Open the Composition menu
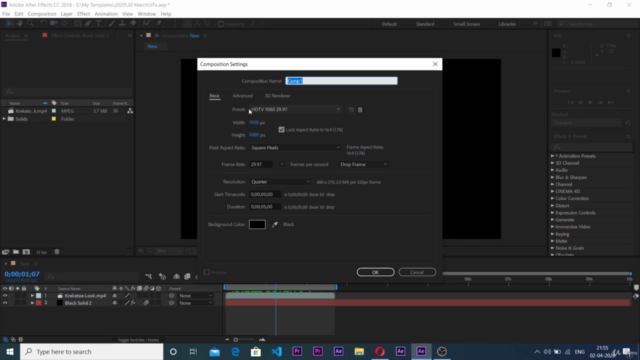This screenshot has height=360, width=640. (42, 14)
